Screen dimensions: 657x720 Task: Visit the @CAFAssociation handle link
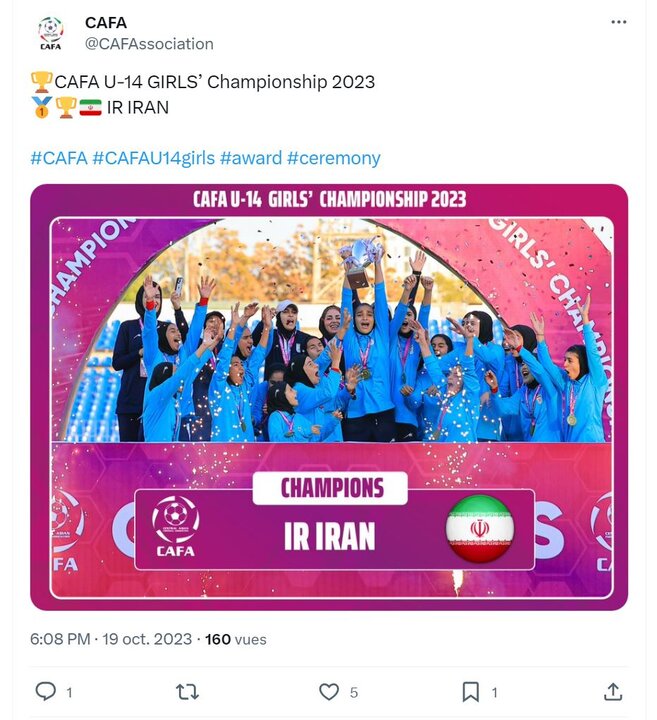[x=149, y=44]
